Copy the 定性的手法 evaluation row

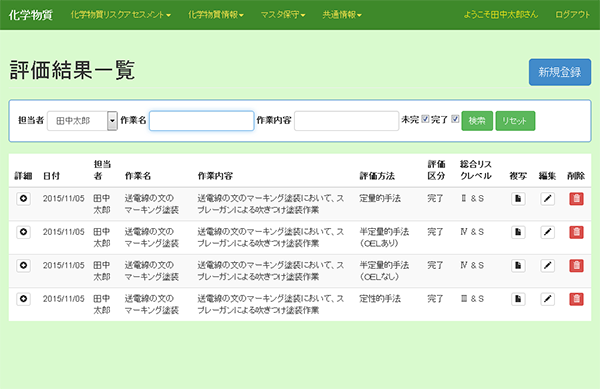pyautogui.click(x=518, y=299)
